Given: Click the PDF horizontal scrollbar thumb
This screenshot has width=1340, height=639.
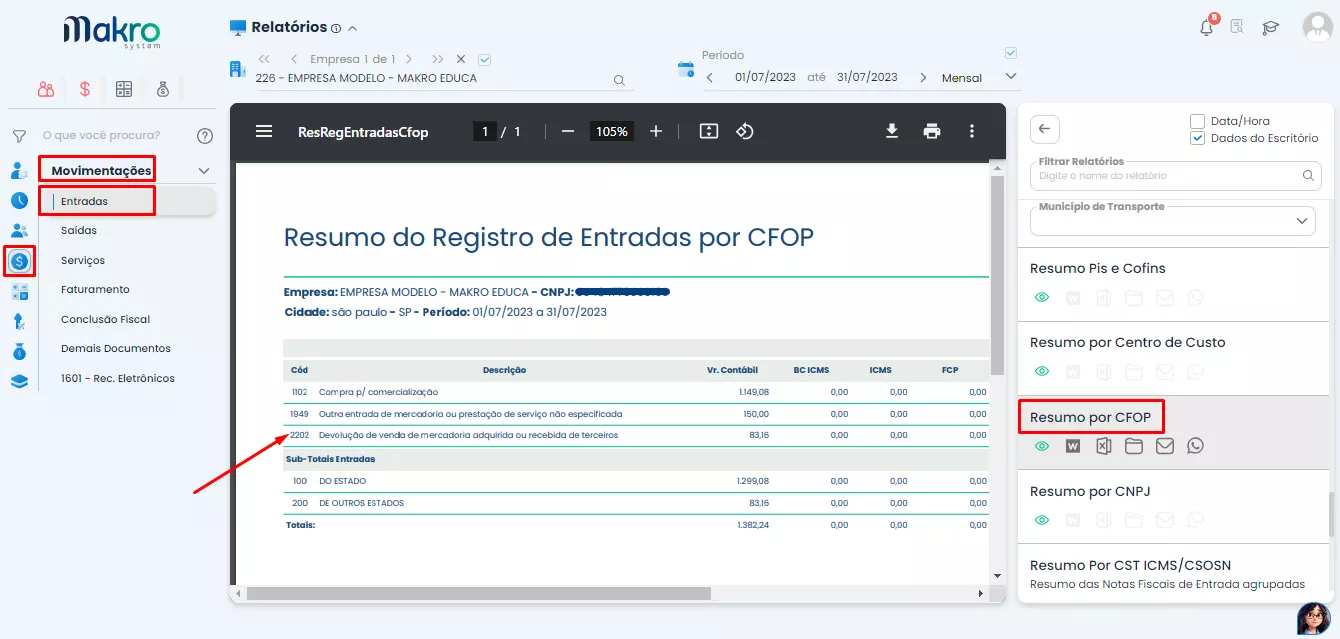Looking at the screenshot, I should (478, 593).
